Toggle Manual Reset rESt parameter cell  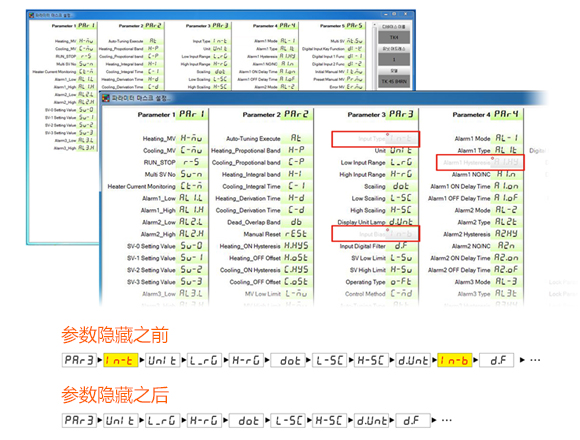(x=296, y=234)
